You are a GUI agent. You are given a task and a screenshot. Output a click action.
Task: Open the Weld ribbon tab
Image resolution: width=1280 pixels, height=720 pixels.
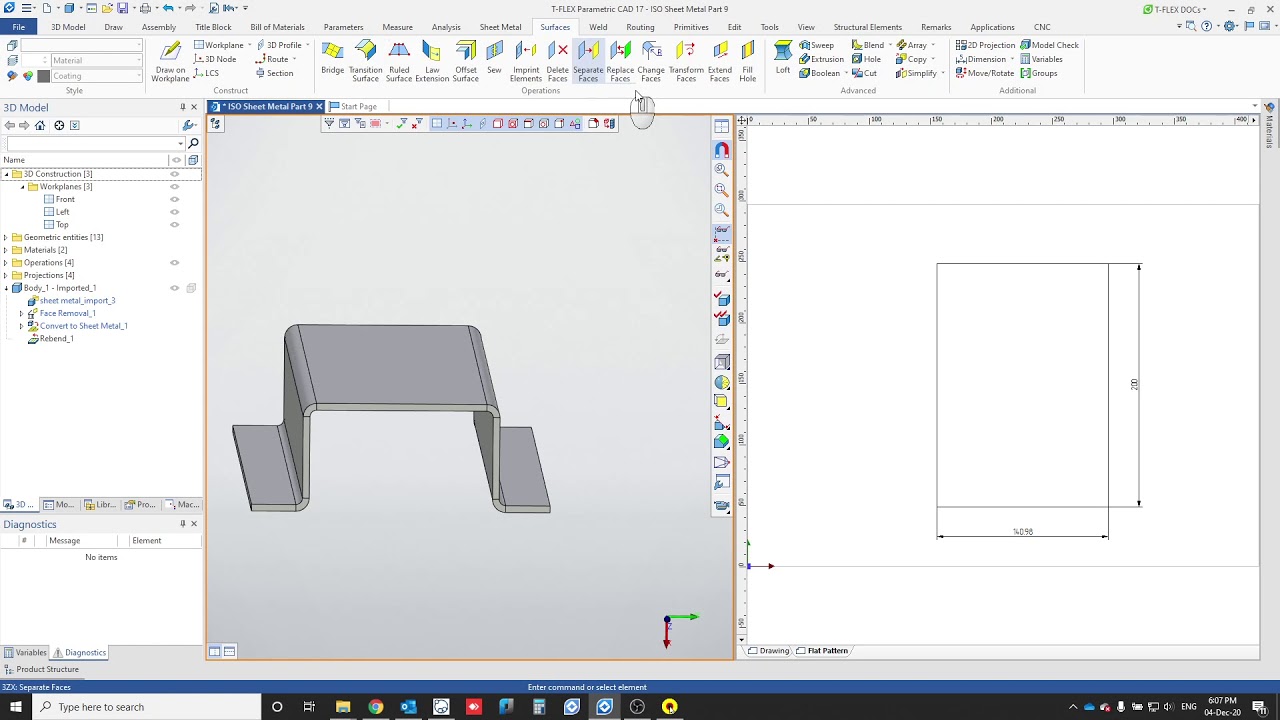(598, 27)
